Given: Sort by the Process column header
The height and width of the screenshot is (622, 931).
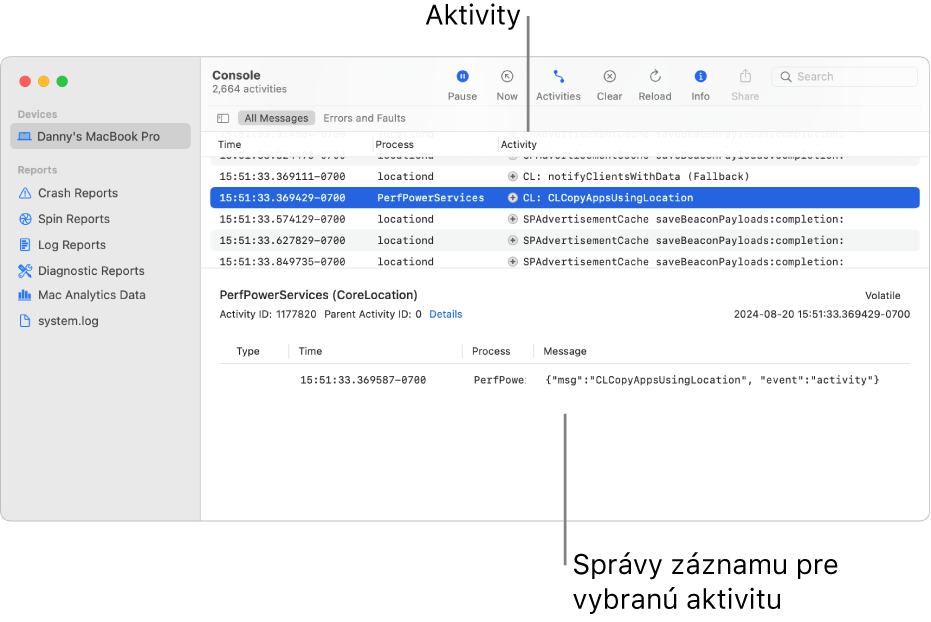Looking at the screenshot, I should (394, 145).
